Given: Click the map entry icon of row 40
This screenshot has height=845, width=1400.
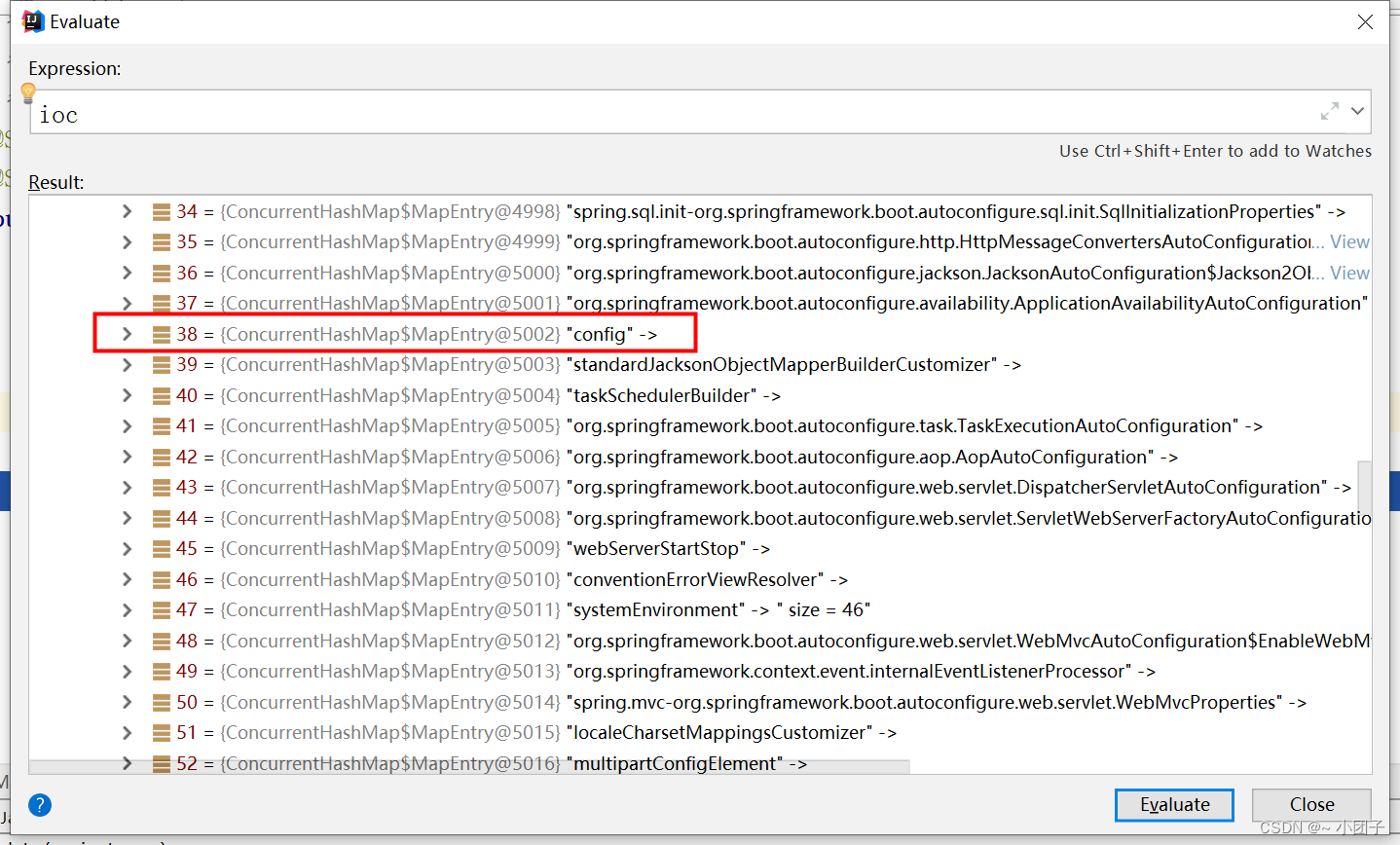Looking at the screenshot, I should click(x=162, y=395).
